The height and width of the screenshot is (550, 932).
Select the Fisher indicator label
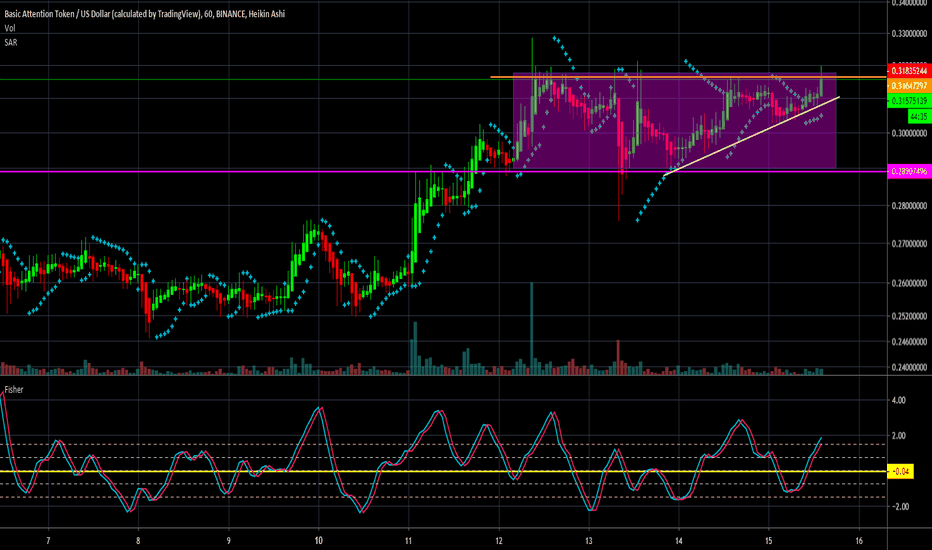click(x=14, y=389)
